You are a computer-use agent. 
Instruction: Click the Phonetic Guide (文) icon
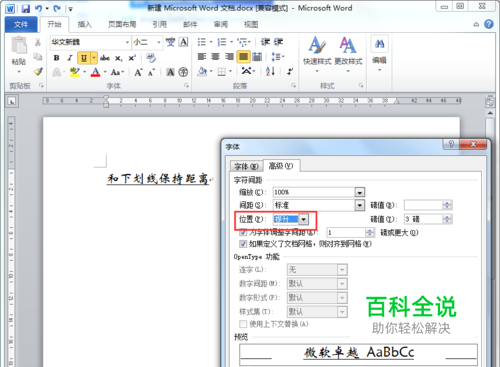click(x=170, y=42)
